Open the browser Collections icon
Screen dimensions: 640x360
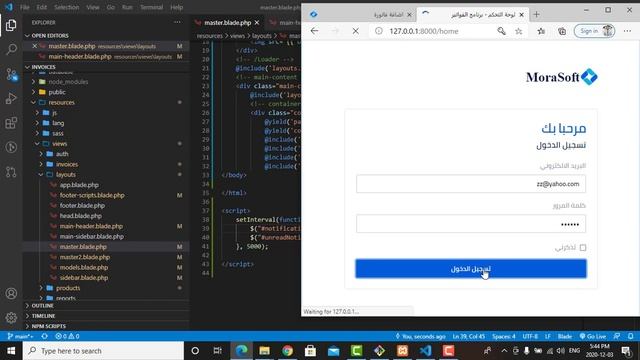pyautogui.click(x=562, y=31)
